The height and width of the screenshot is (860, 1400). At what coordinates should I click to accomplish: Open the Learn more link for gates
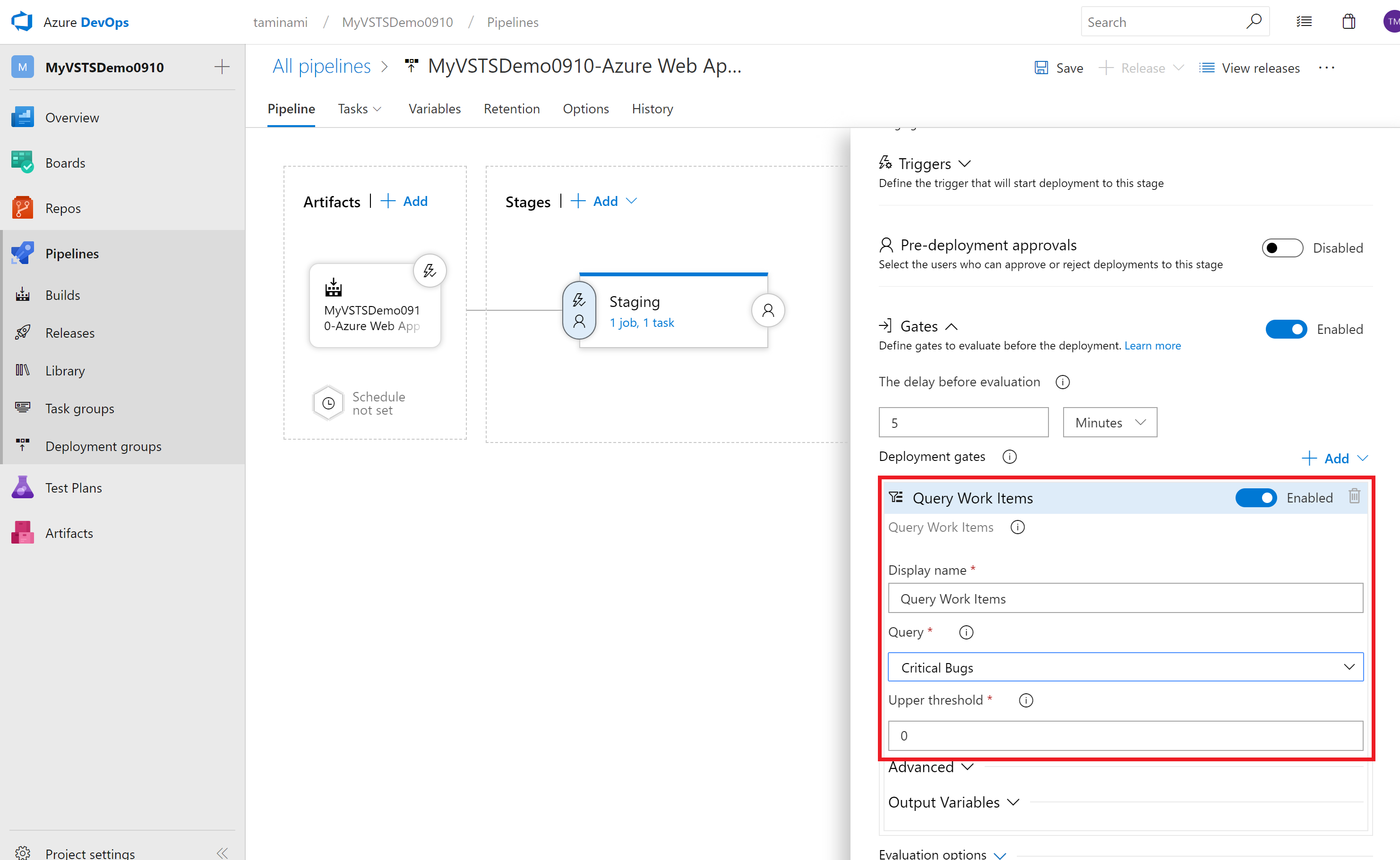click(x=1152, y=346)
